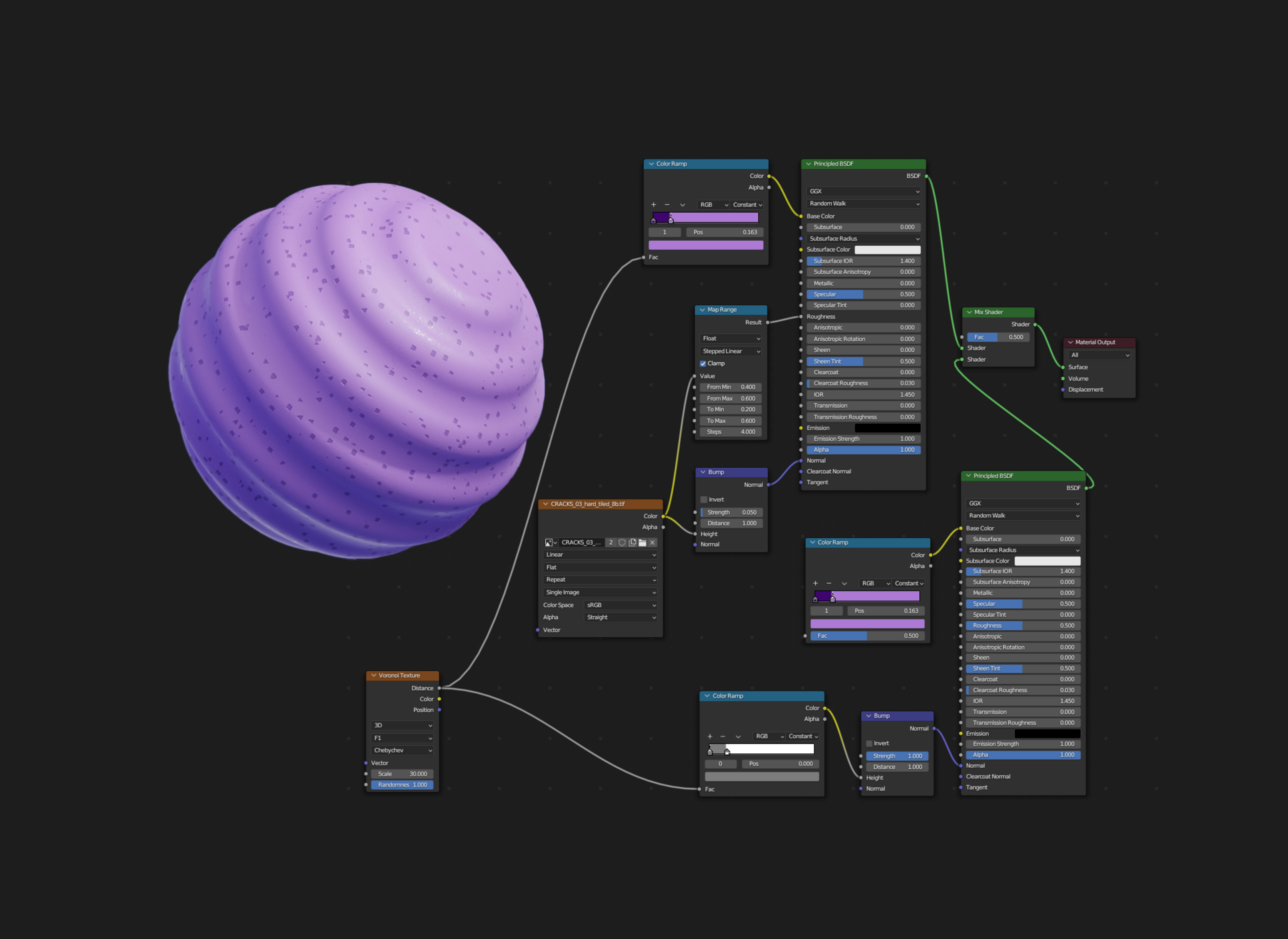Remove a color stop on the top Color Ramp

tap(667, 204)
